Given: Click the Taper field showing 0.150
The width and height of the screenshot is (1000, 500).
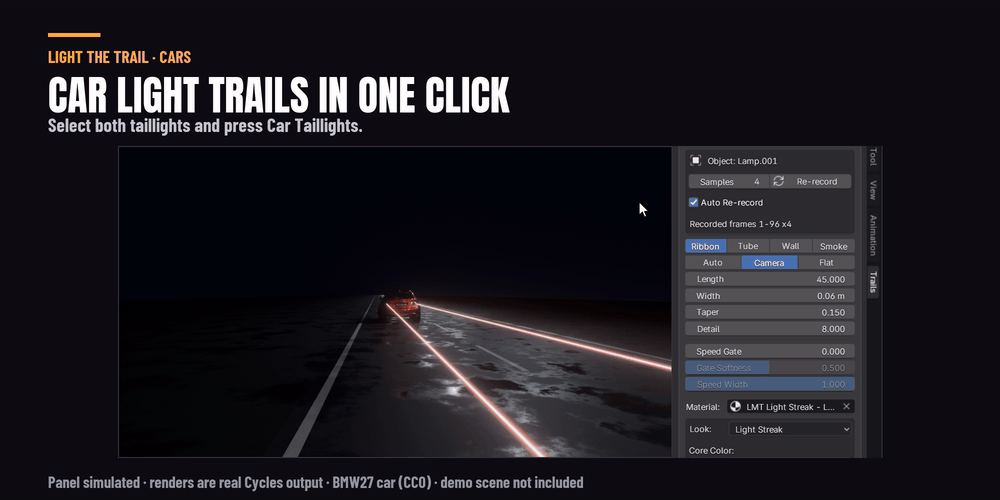Looking at the screenshot, I should coord(770,312).
